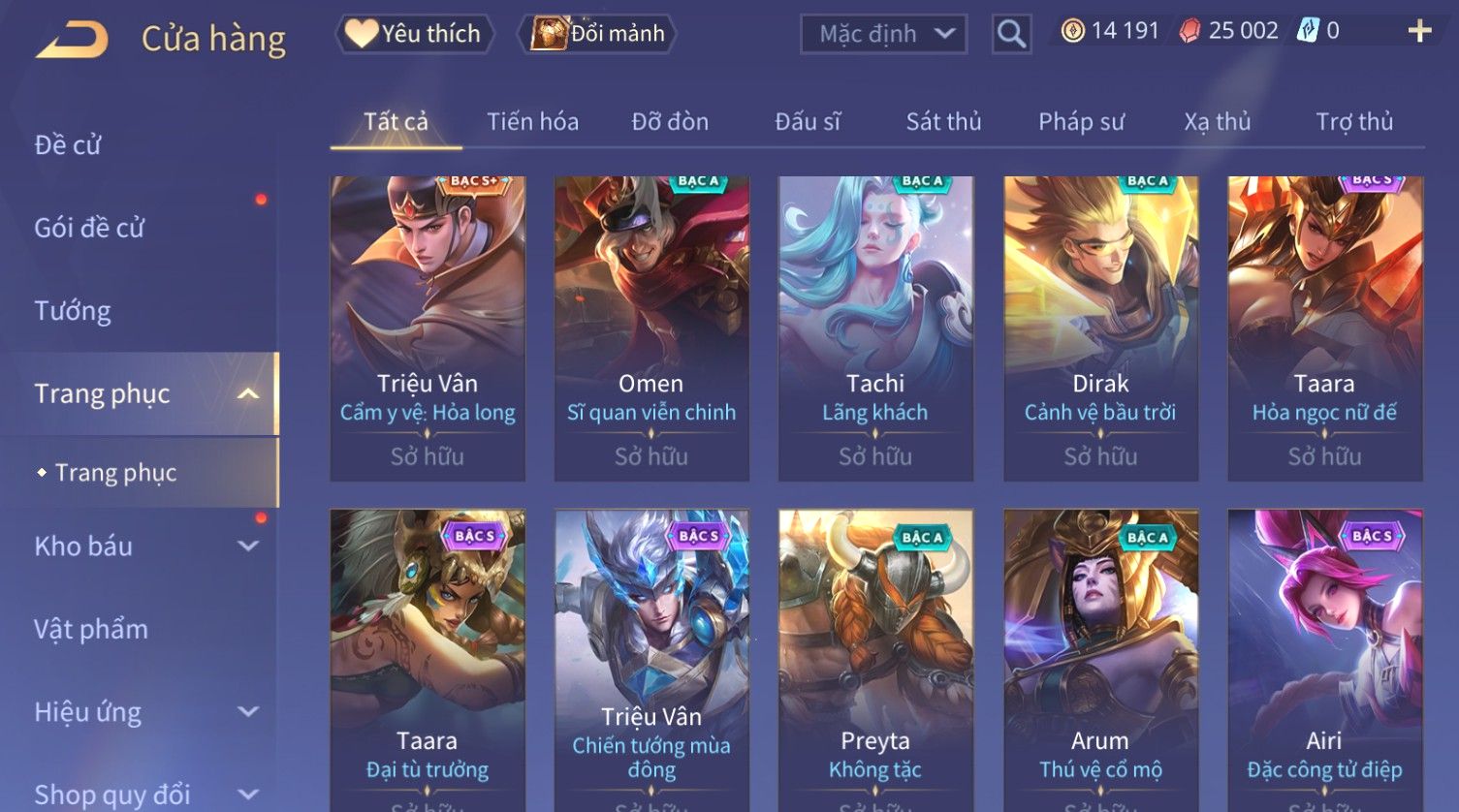Click the red ruby currency icon
Image resolution: width=1459 pixels, height=812 pixels.
click(x=1189, y=31)
